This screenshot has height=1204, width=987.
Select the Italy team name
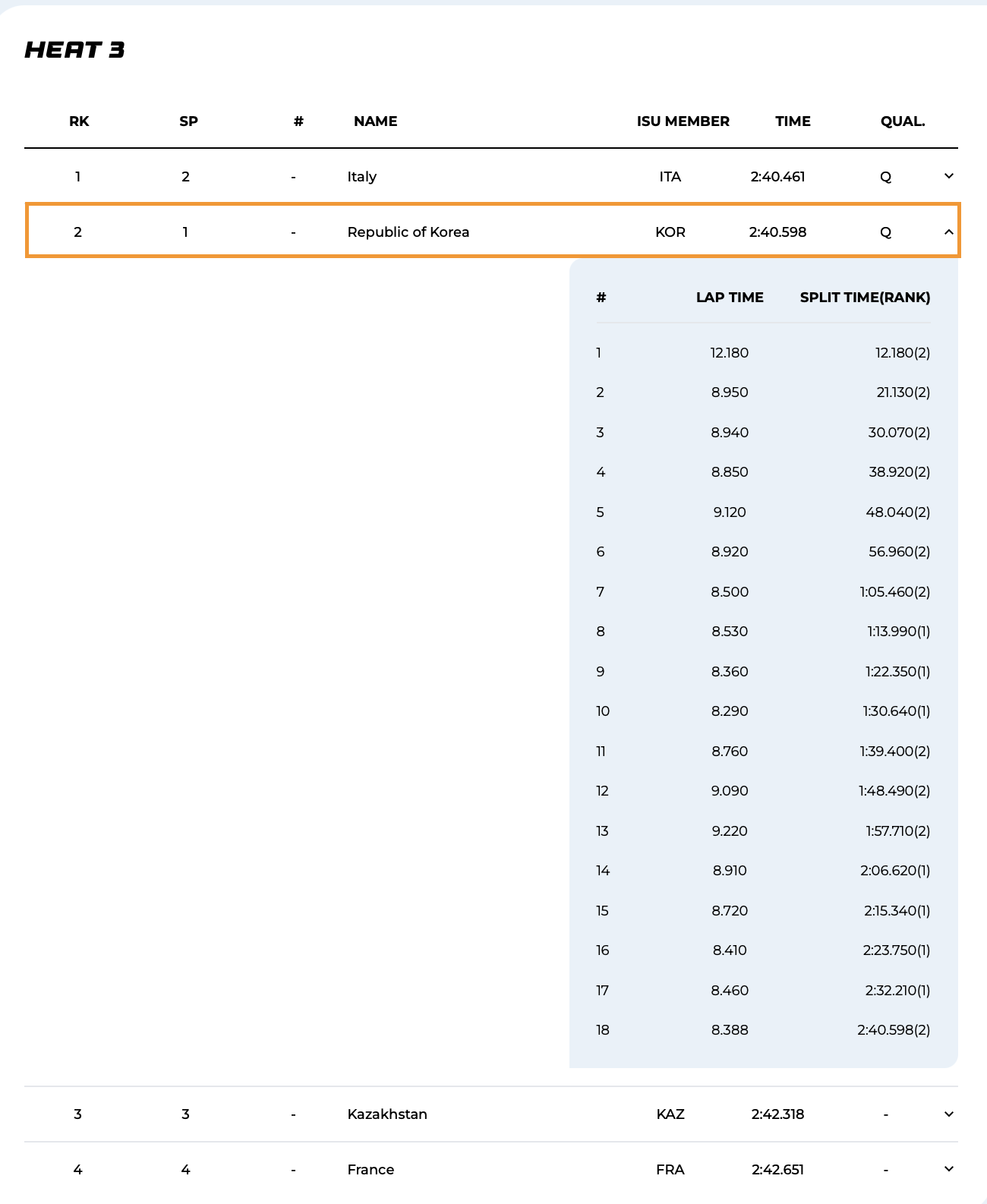(x=361, y=177)
